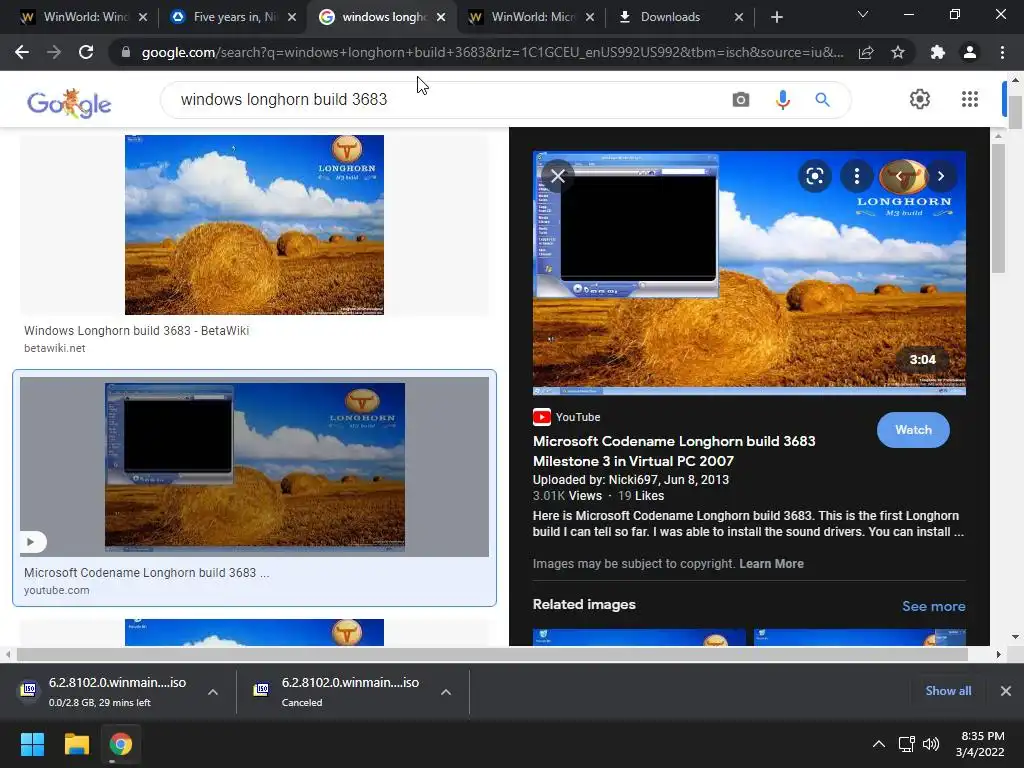Open the large preview image of Longhorn video
Image resolution: width=1024 pixels, height=768 pixels.
point(749,273)
